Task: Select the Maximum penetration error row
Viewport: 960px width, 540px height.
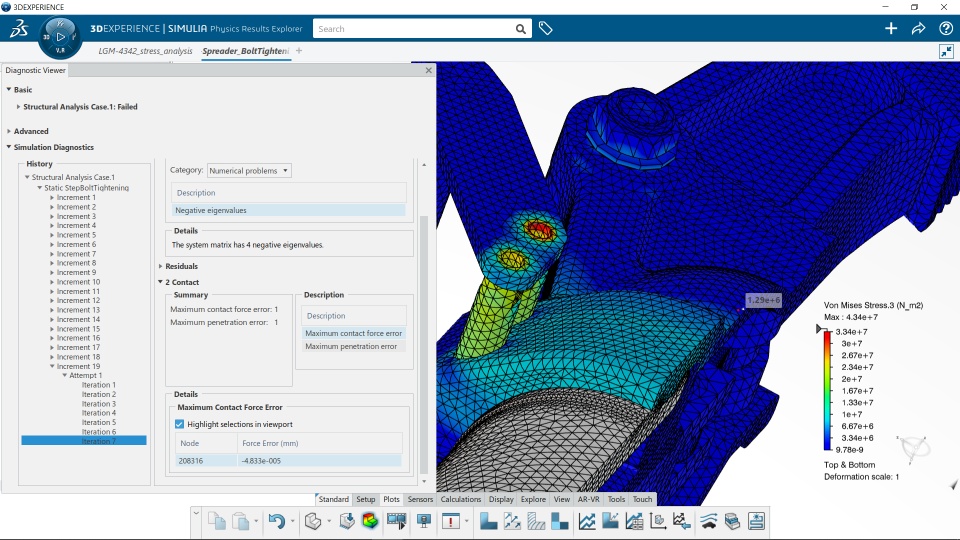Action: pyautogui.click(x=353, y=346)
